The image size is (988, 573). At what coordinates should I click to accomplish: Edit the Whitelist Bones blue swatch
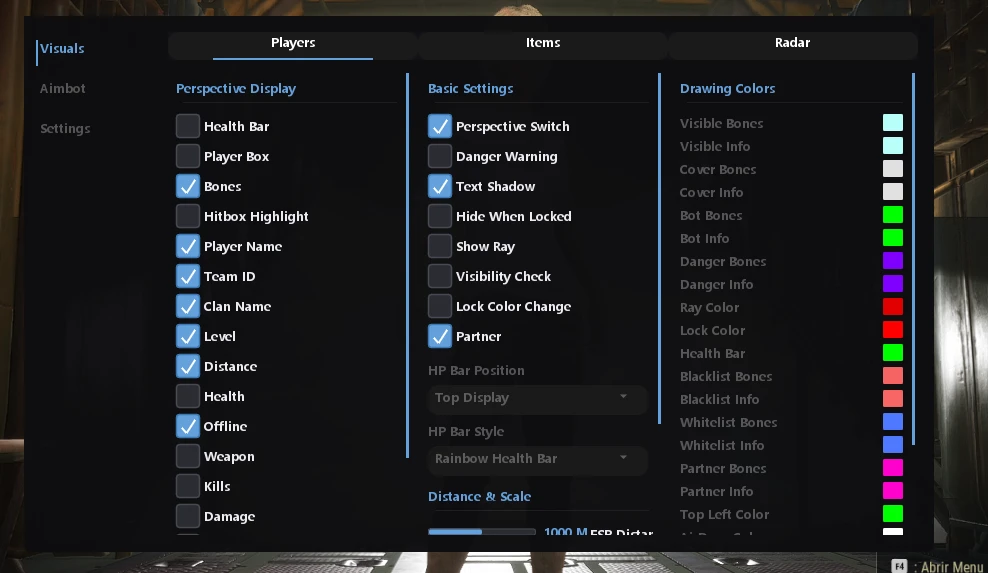893,422
